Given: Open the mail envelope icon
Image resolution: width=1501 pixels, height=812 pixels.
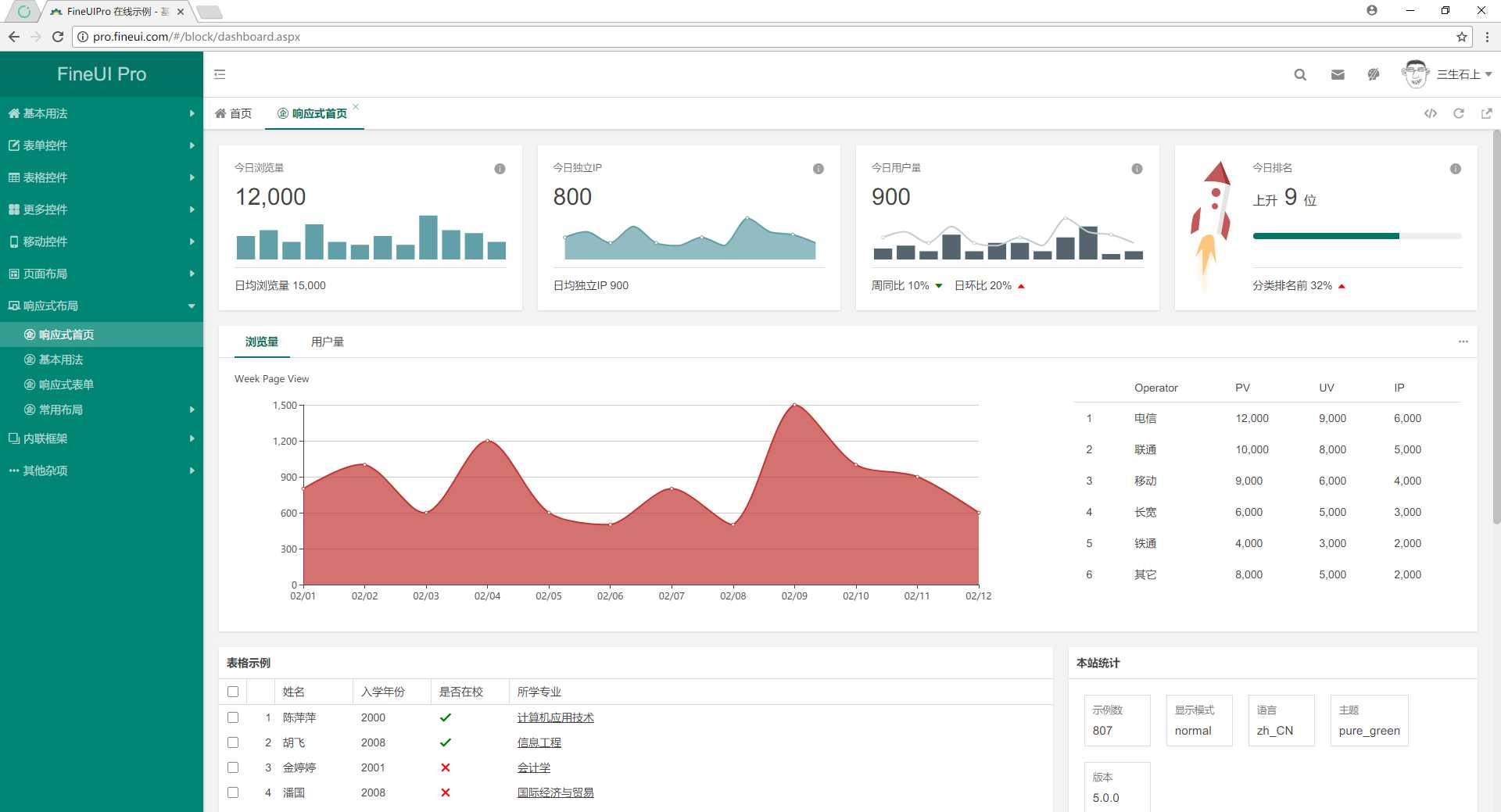Looking at the screenshot, I should coord(1338,74).
